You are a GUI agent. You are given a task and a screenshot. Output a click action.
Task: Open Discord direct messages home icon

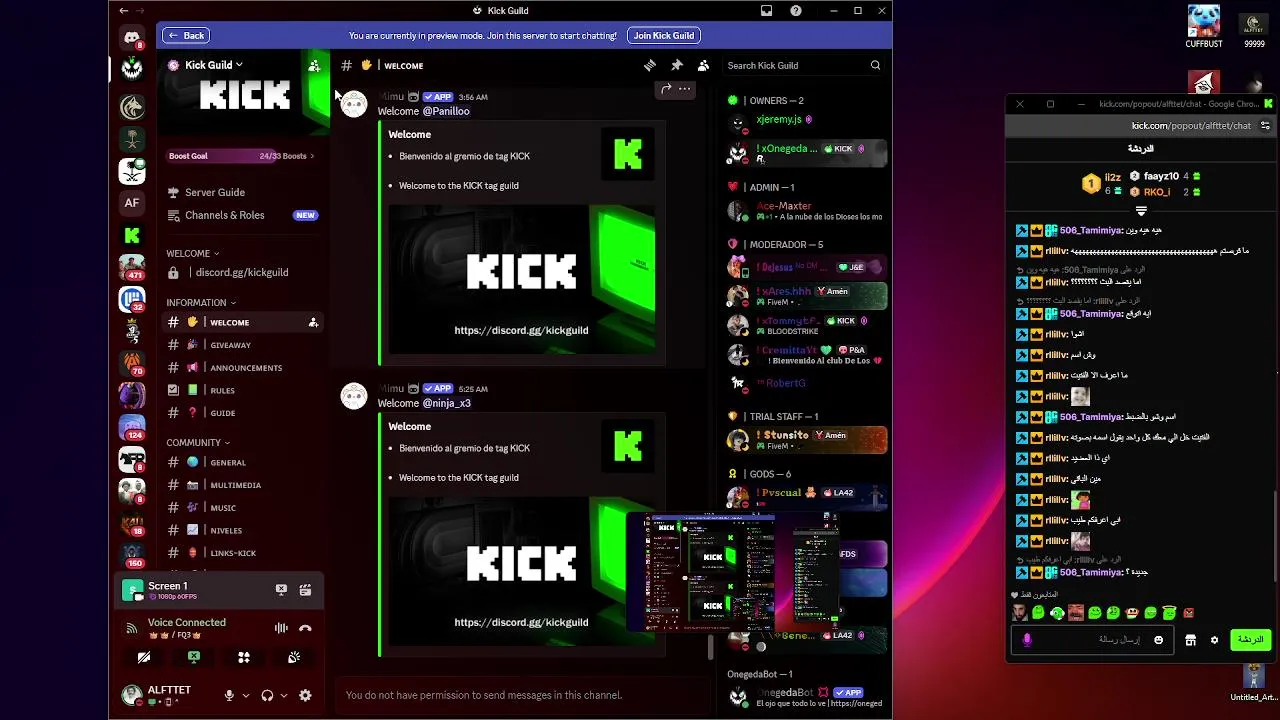pyautogui.click(x=132, y=37)
